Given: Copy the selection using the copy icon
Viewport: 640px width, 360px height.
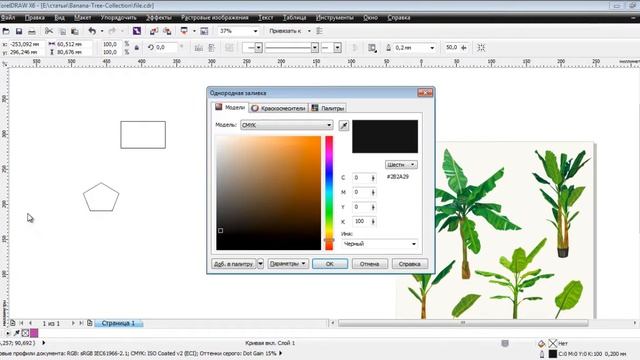Looking at the screenshot, I should [62, 31].
